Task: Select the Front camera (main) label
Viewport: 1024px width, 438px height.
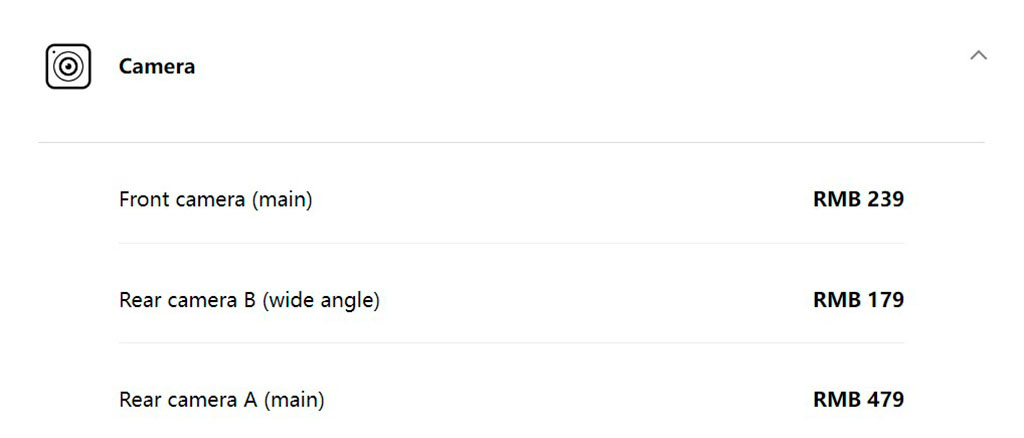Action: tap(215, 200)
